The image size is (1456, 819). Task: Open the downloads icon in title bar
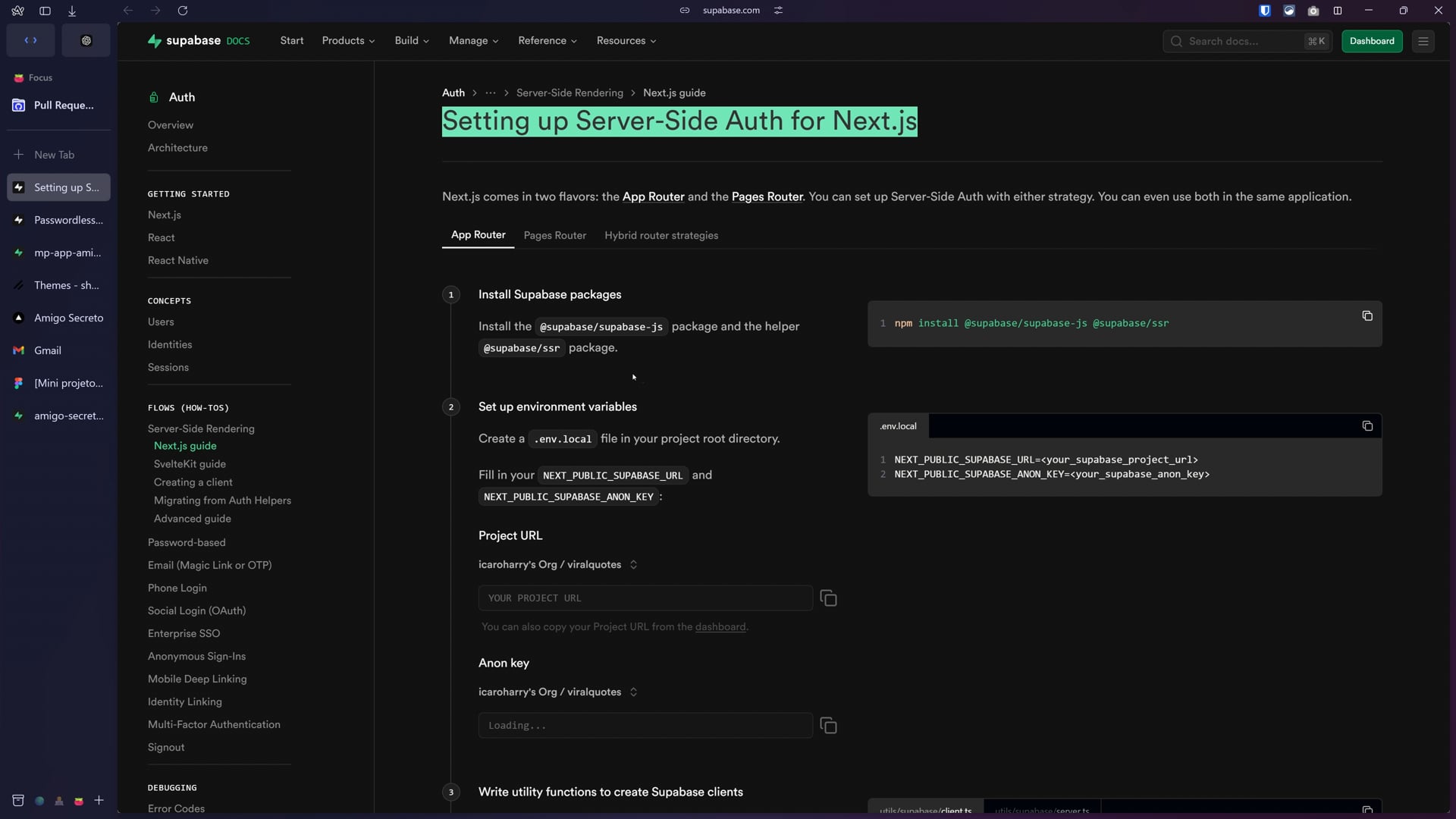[72, 11]
